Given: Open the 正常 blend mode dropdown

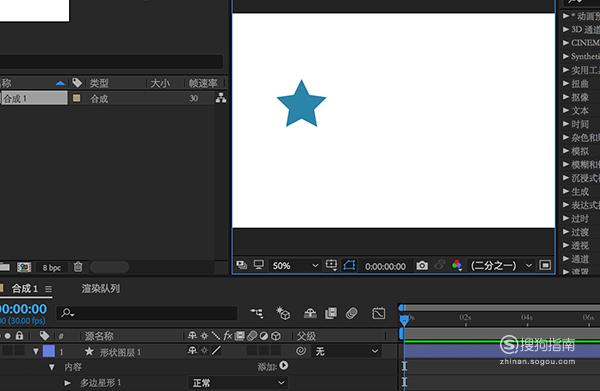Looking at the screenshot, I should pos(239,383).
